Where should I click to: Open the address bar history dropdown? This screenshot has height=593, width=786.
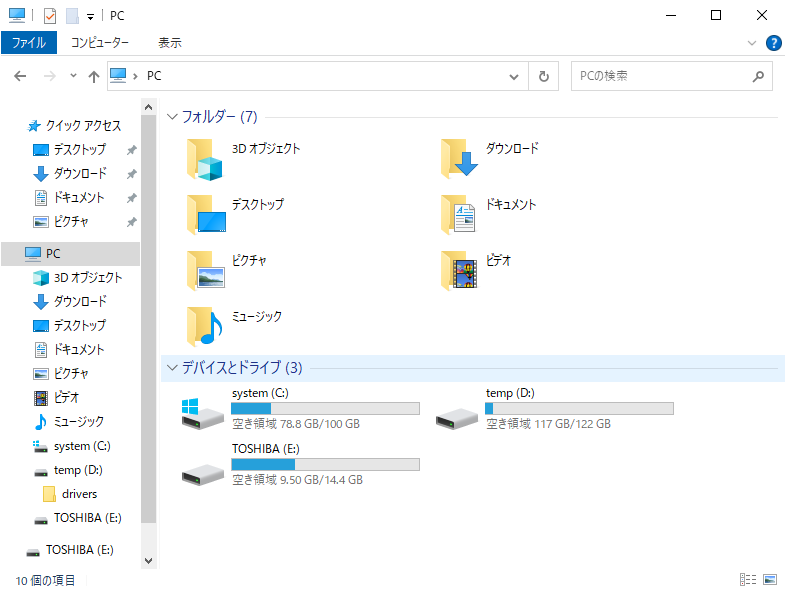514,77
